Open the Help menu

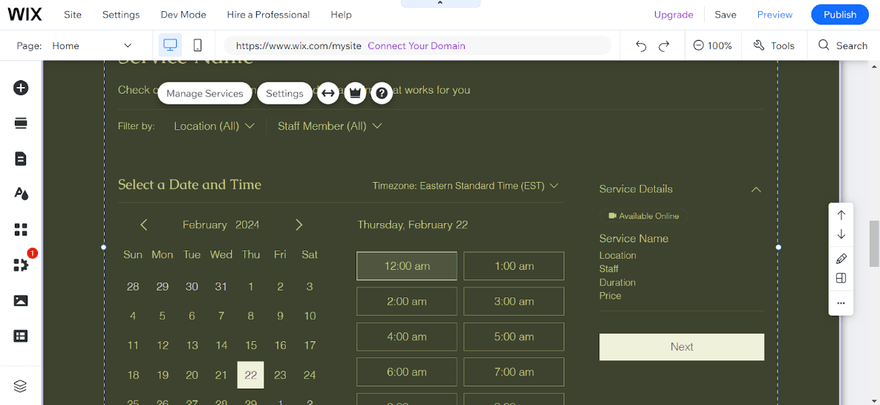pyautogui.click(x=341, y=15)
